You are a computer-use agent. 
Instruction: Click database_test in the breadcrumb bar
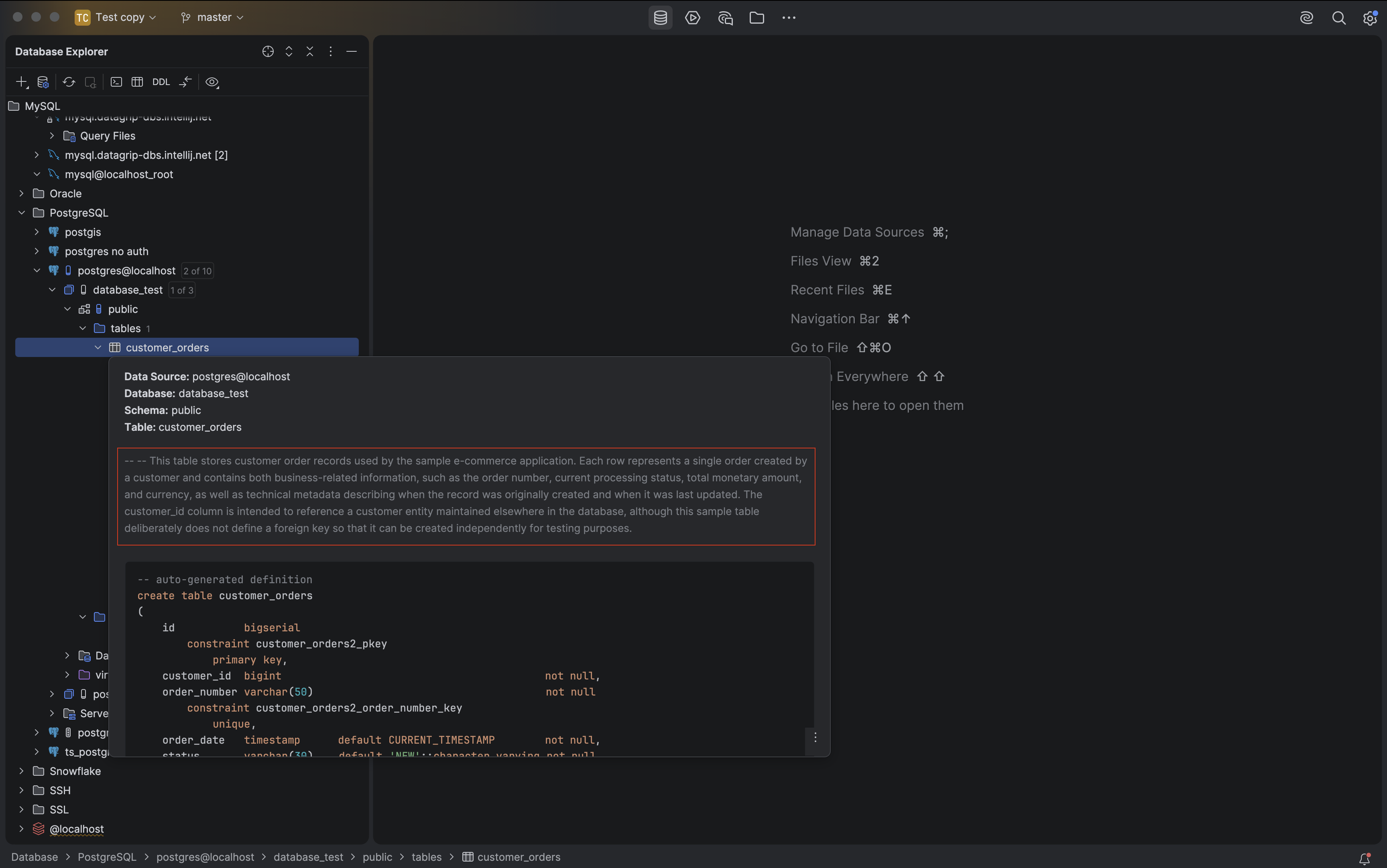(x=308, y=857)
